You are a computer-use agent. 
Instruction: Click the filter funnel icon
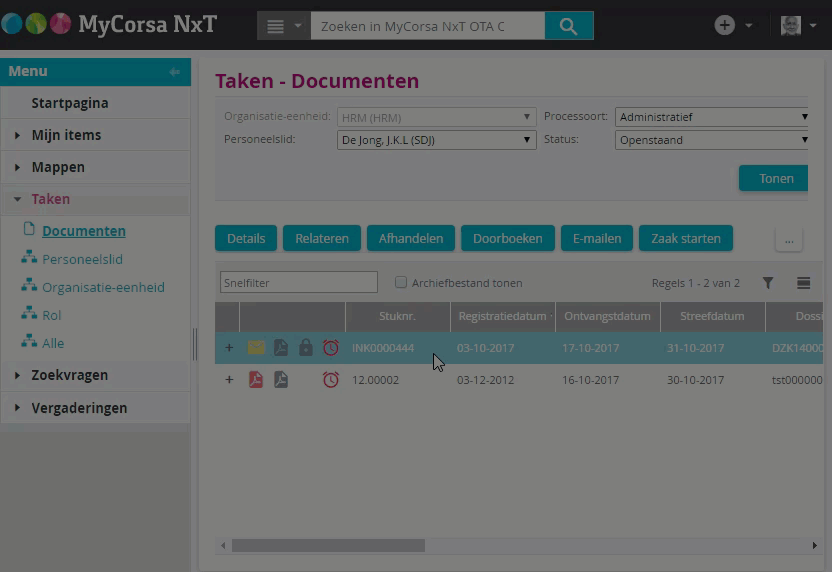768,283
